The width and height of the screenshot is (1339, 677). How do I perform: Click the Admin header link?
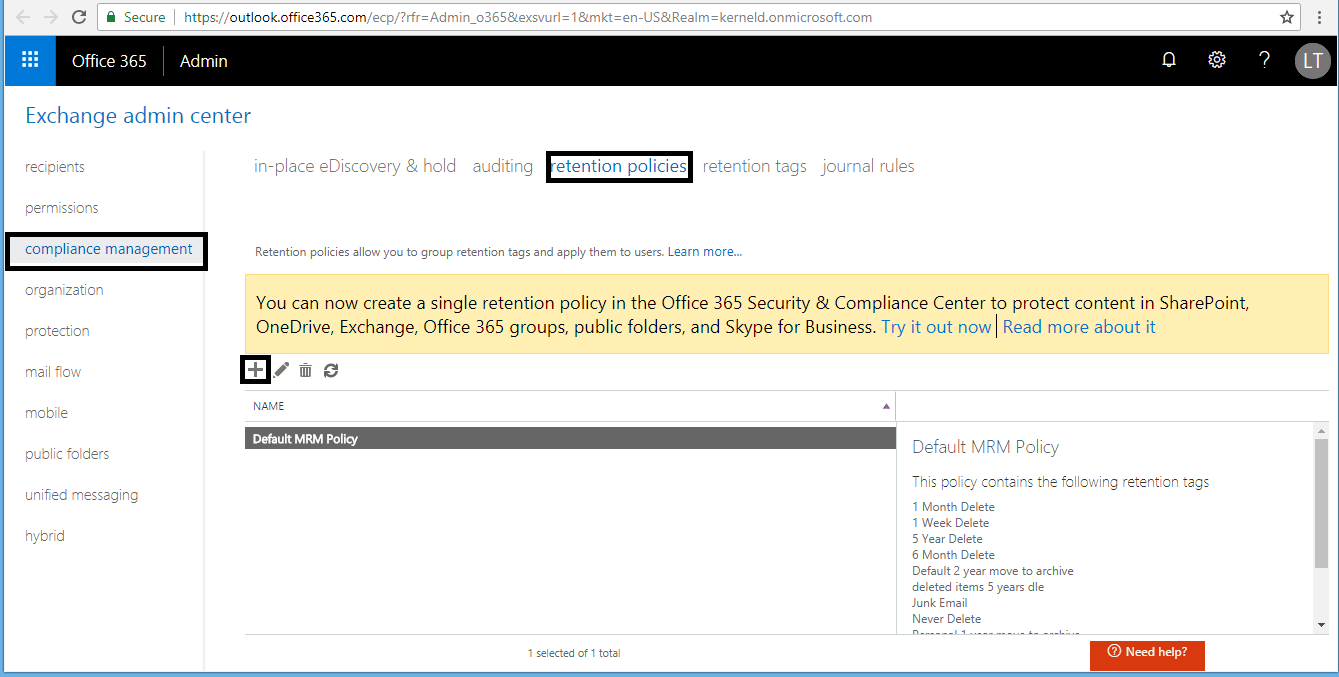(x=204, y=61)
